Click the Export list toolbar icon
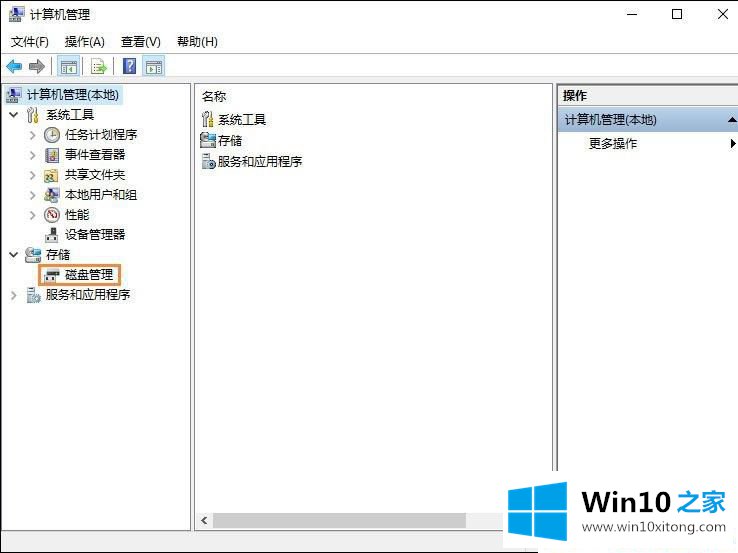738x553 pixels. [99, 67]
